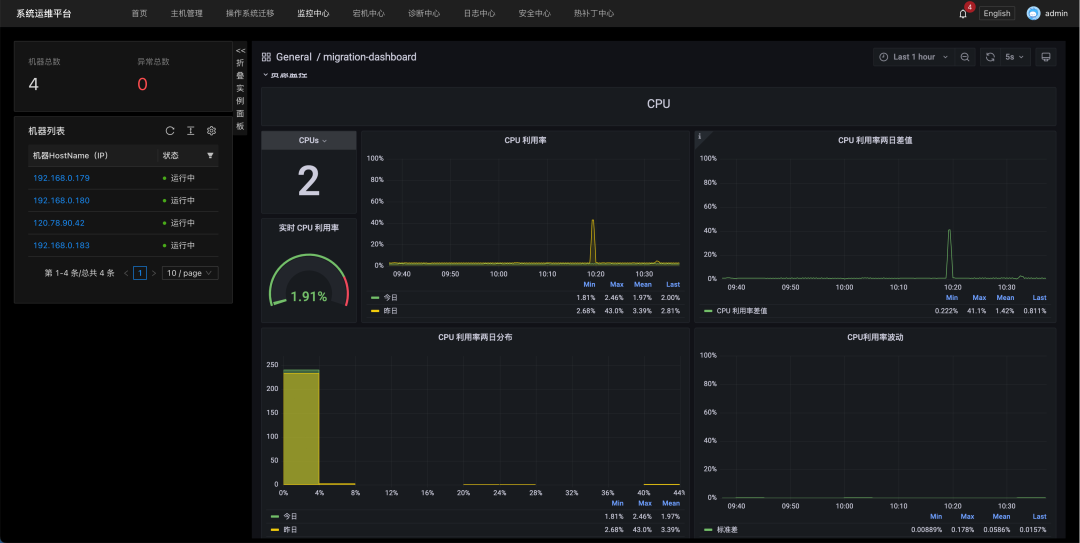Viewport: 1080px width, 543px height.
Task: Open host 192.168.0.180
Action: click(61, 201)
